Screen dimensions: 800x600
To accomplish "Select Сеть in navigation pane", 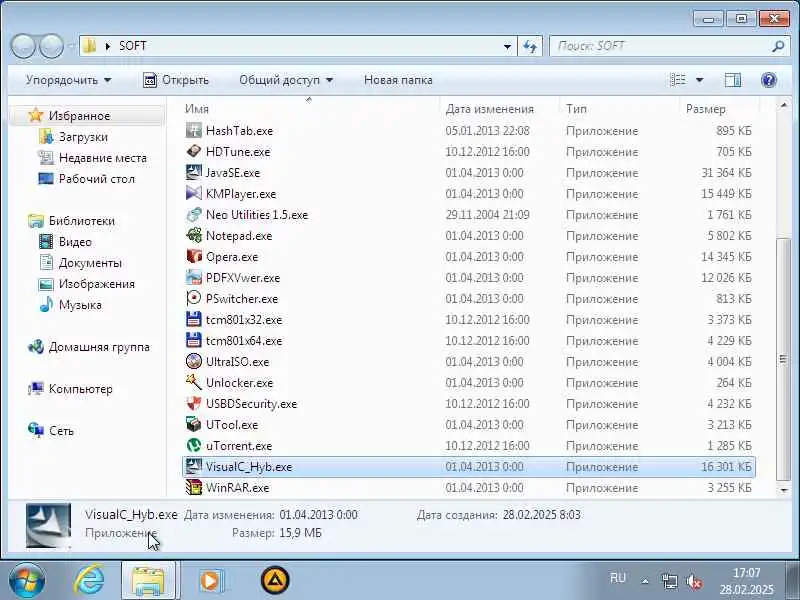I will [61, 431].
